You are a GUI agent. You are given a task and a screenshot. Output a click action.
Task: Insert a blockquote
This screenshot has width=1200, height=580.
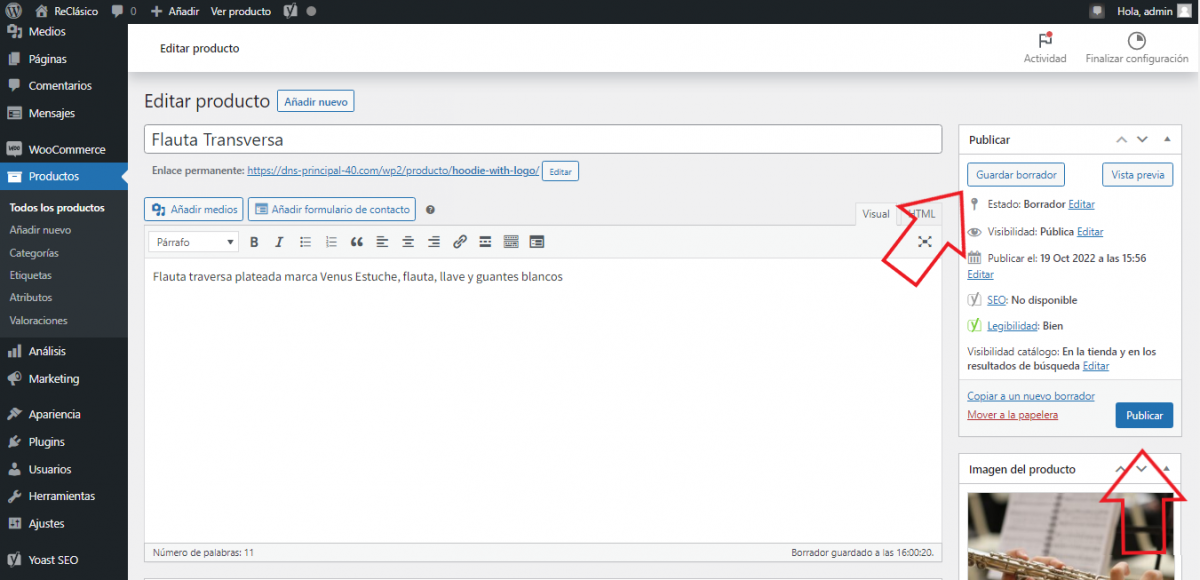357,242
